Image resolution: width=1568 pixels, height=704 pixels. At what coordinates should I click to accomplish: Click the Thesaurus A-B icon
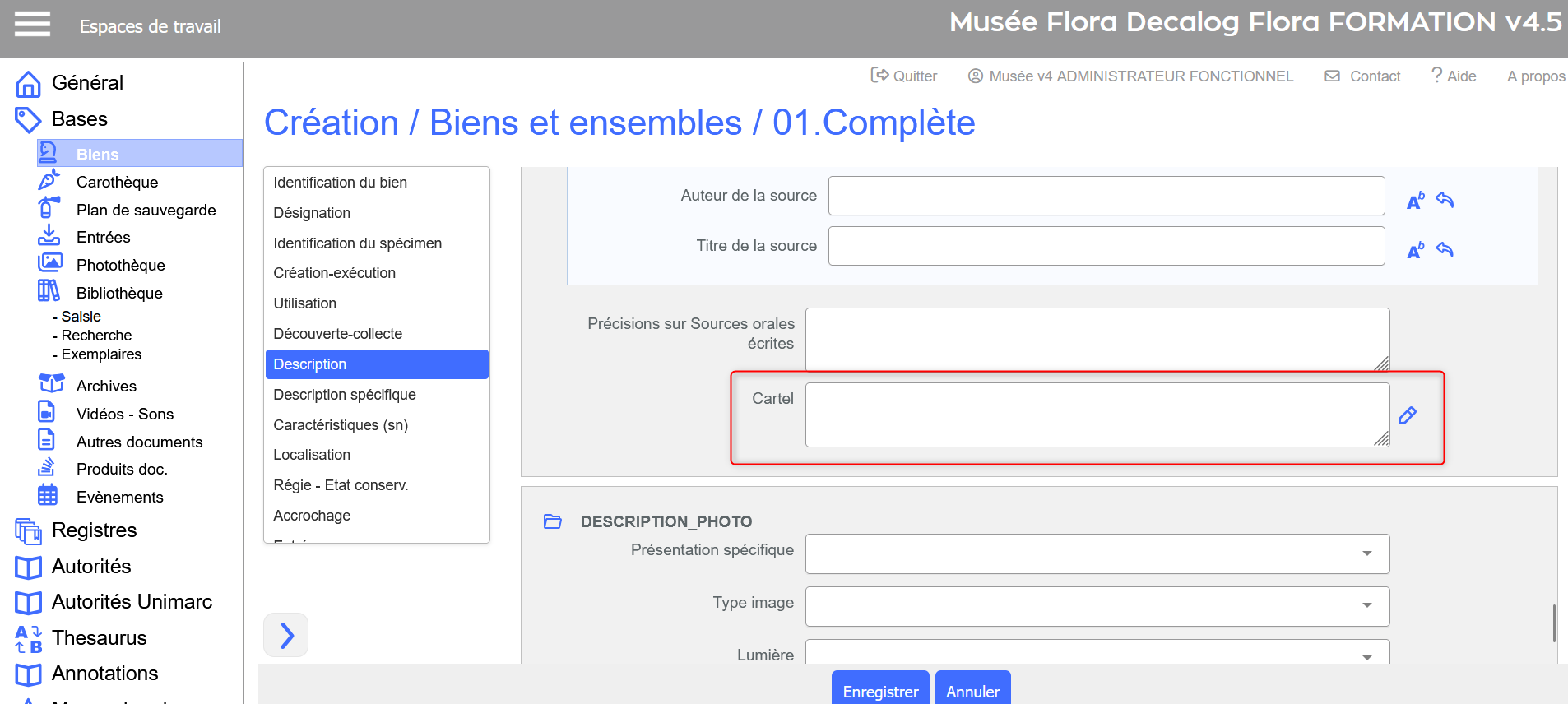click(x=29, y=638)
